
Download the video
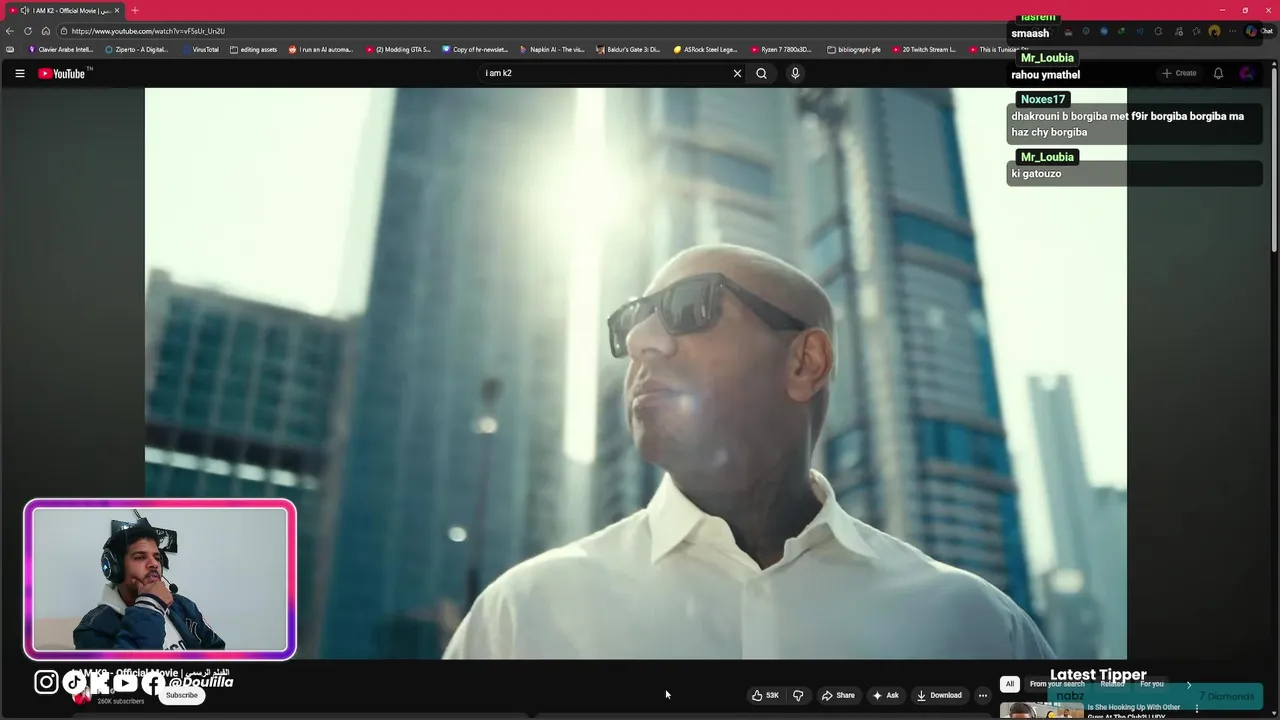[x=939, y=695]
